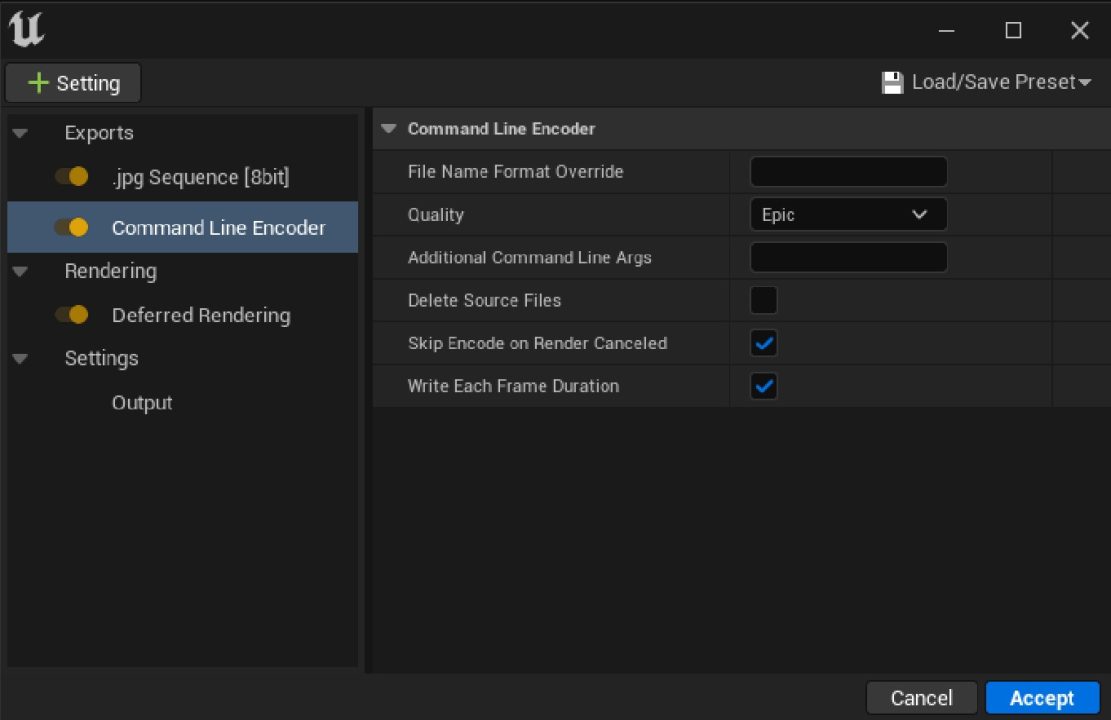Enable the Delete Source Files checkbox
1111x720 pixels.
tap(763, 300)
